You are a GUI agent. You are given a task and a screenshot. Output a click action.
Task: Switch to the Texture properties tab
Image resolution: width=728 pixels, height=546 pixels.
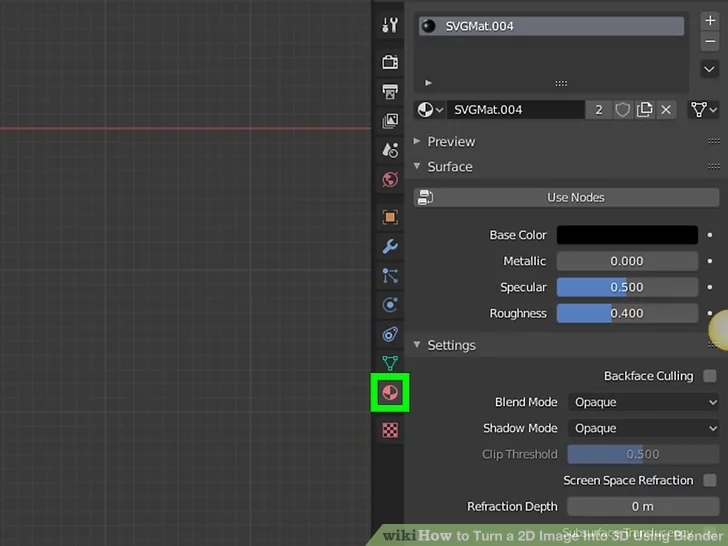pyautogui.click(x=390, y=430)
